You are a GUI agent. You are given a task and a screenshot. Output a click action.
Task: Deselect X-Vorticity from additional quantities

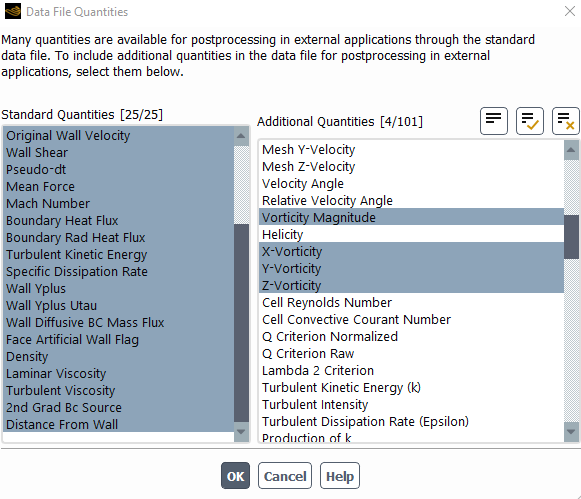411,251
